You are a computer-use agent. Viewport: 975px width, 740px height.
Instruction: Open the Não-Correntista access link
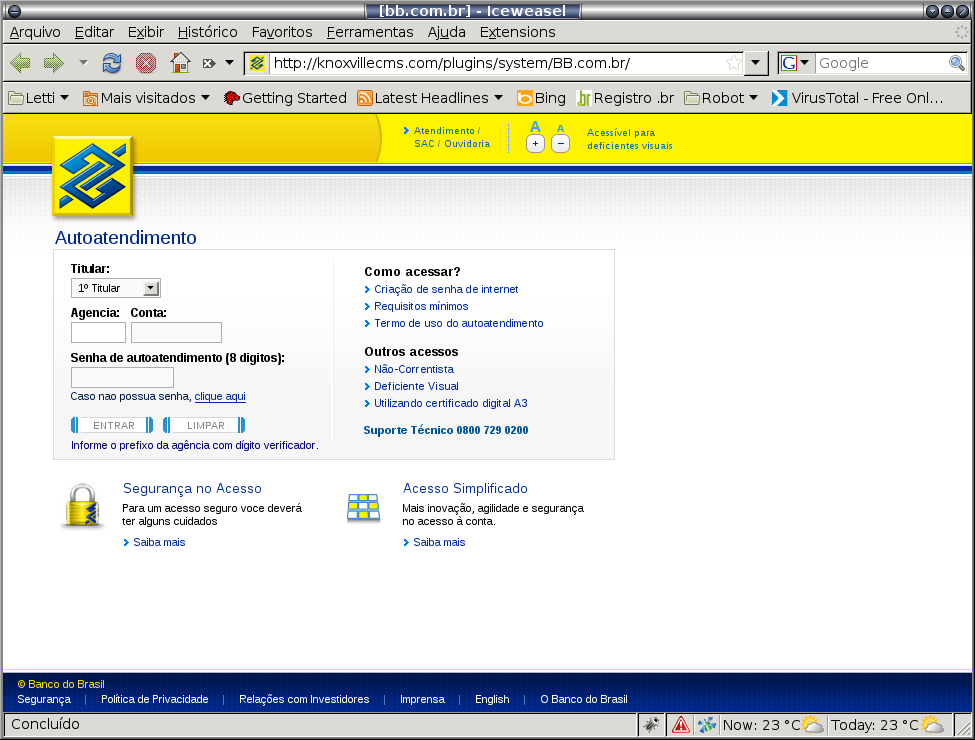414,369
